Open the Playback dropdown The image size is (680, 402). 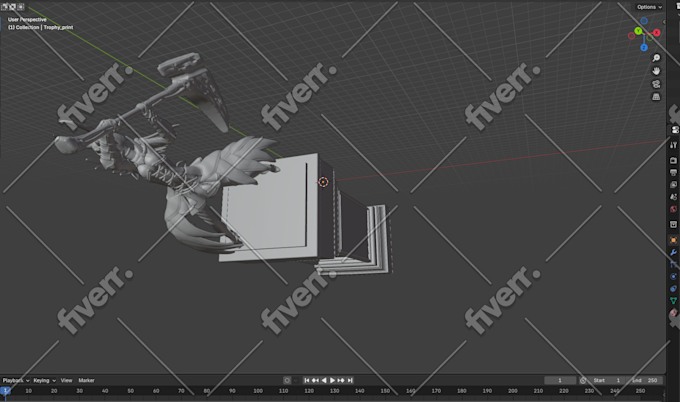[x=16, y=380]
